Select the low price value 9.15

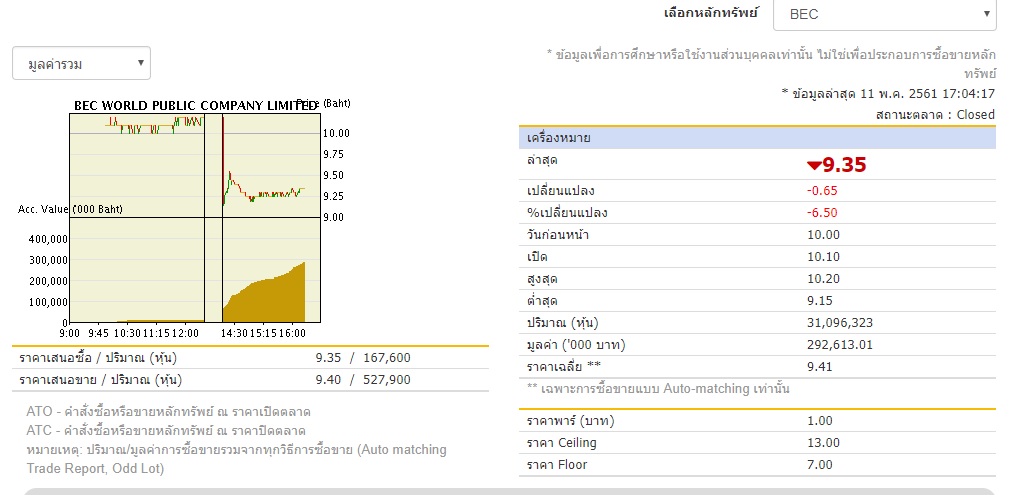820,301
